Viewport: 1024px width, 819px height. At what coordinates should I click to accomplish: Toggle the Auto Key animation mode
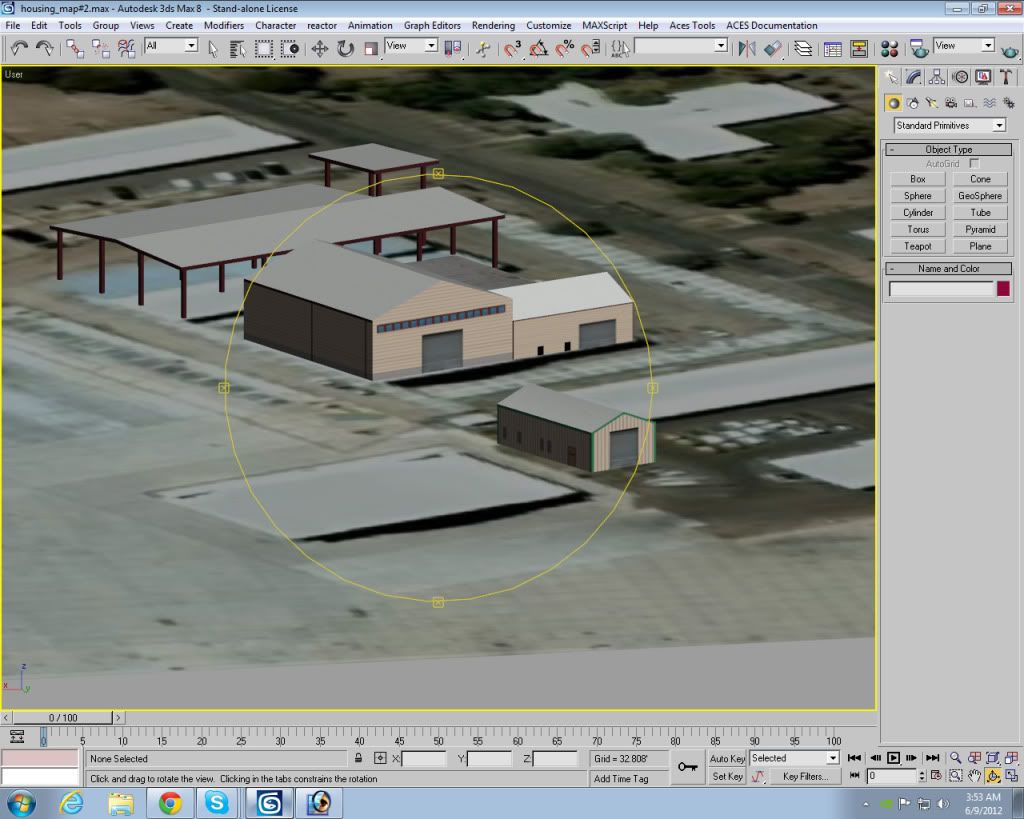click(x=727, y=759)
